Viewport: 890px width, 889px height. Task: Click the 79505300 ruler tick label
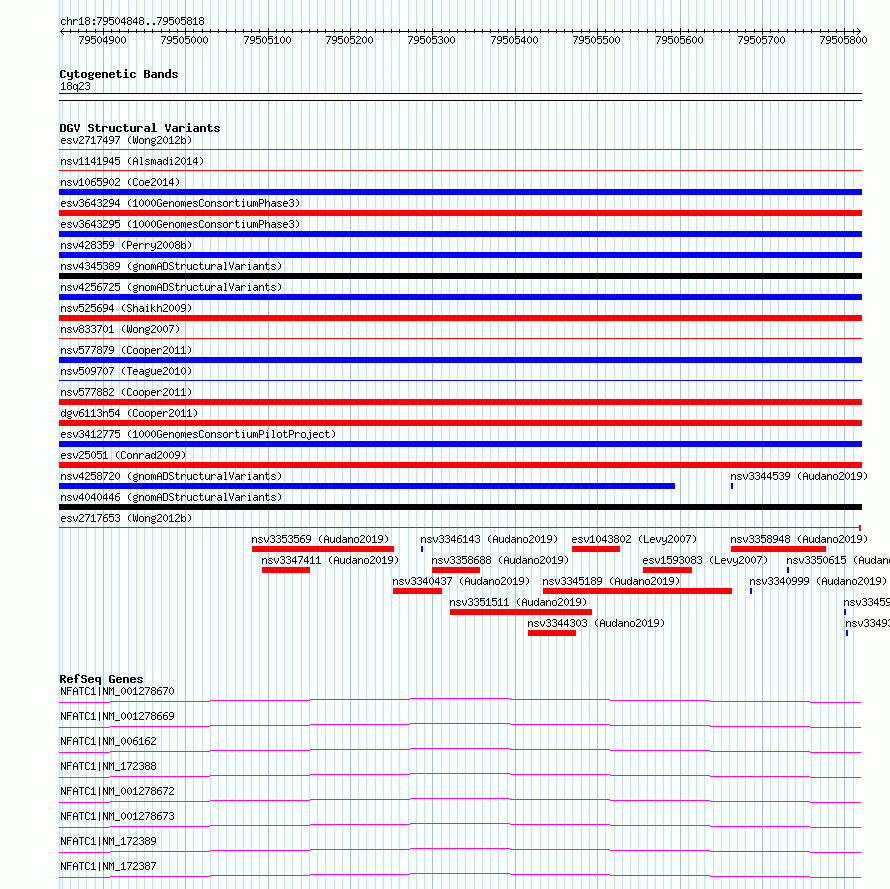pyautogui.click(x=431, y=40)
